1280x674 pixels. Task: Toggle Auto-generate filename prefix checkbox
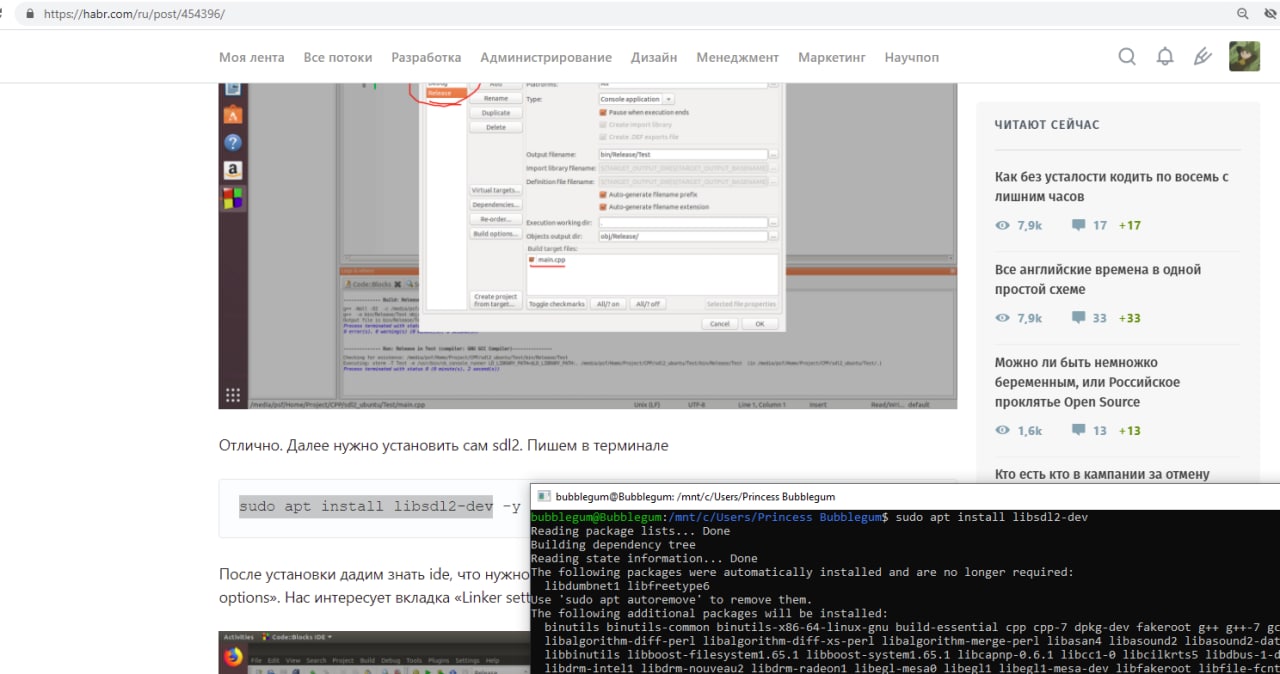tap(602, 194)
